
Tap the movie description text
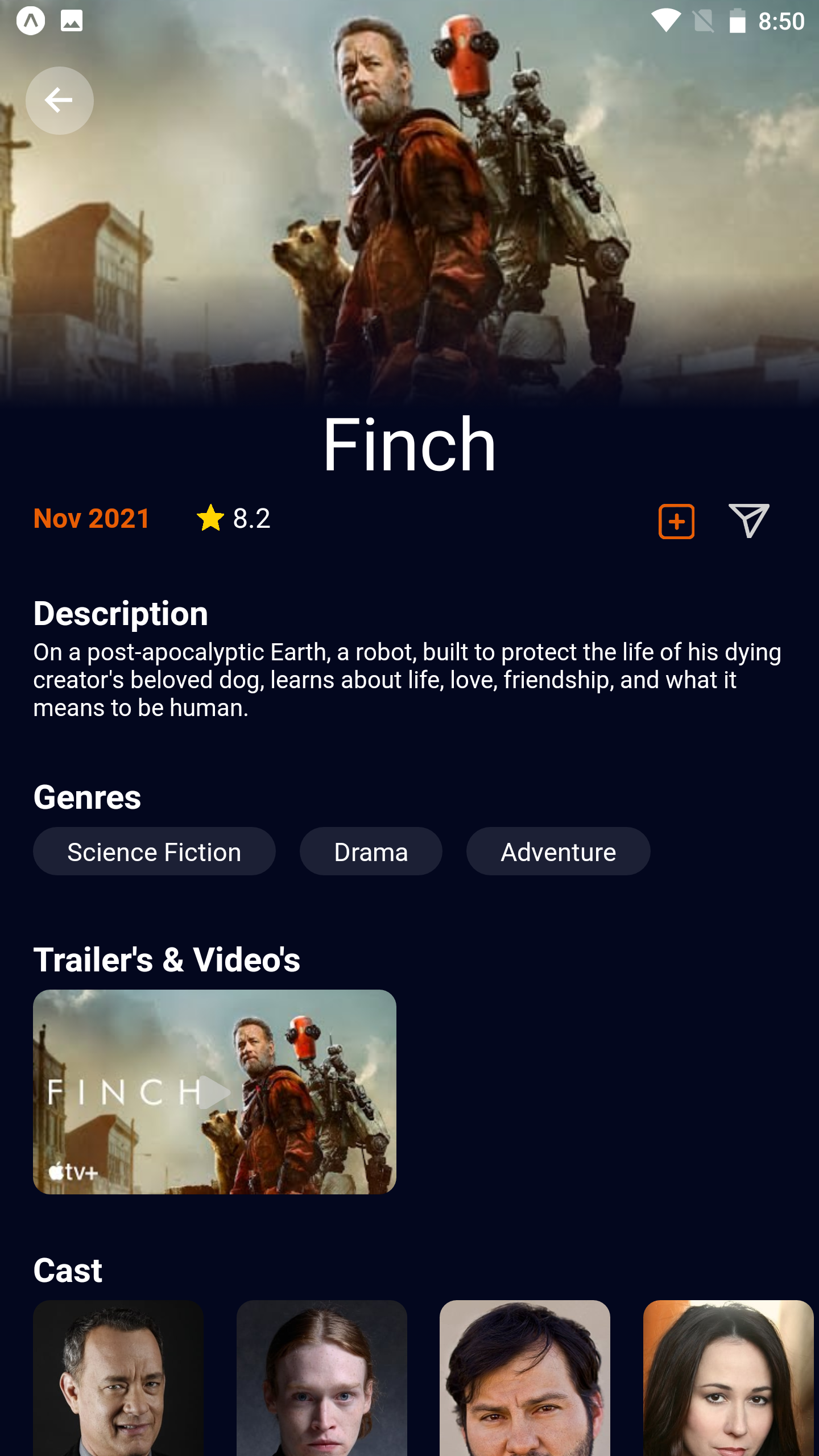407,680
